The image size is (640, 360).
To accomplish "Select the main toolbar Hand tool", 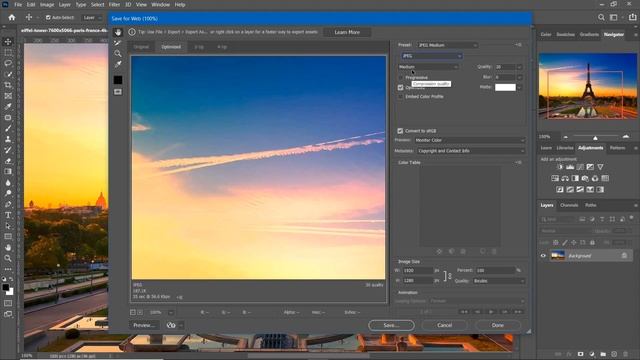I will (8, 247).
